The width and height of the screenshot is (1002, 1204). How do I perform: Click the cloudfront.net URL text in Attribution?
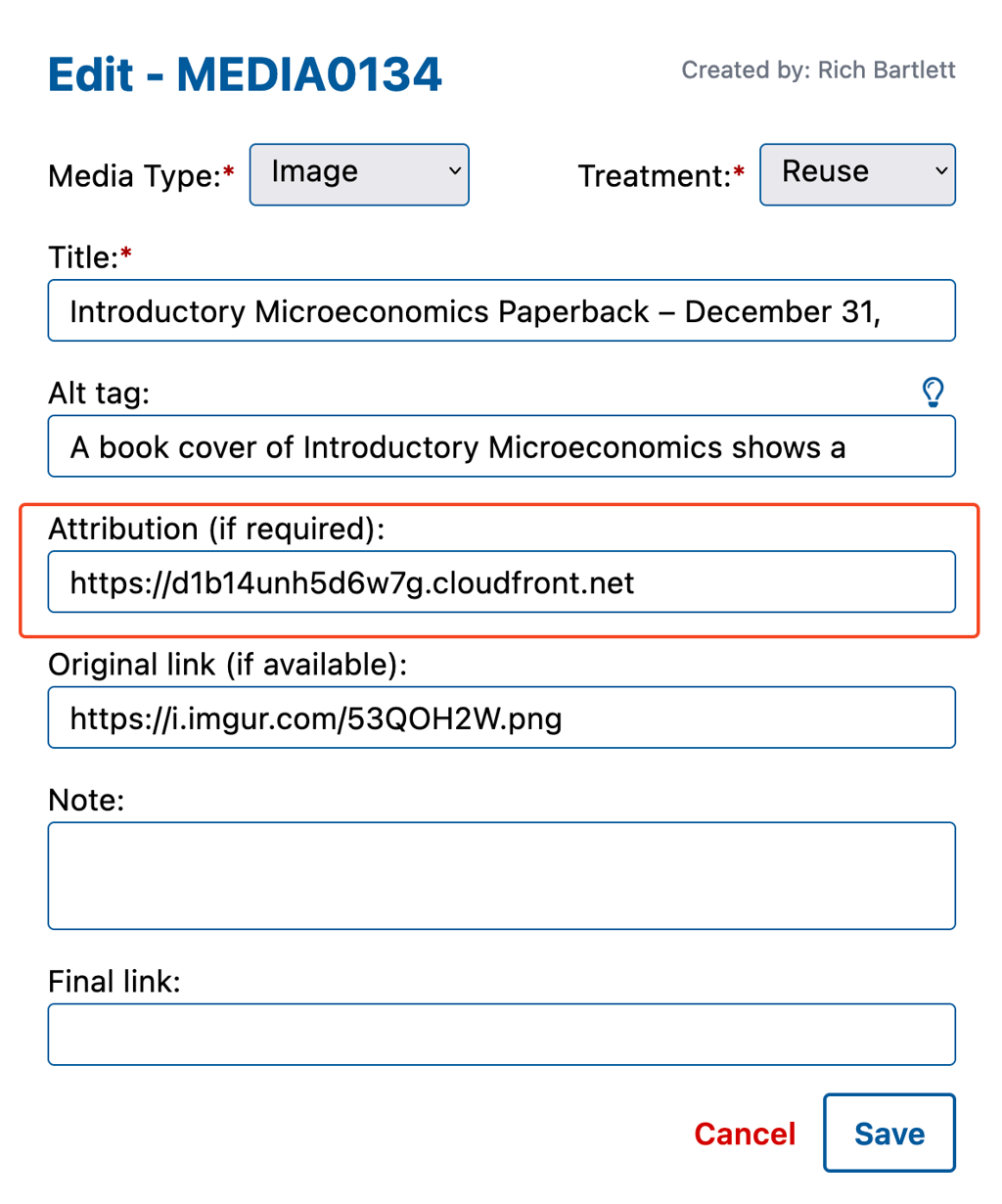[x=351, y=581]
